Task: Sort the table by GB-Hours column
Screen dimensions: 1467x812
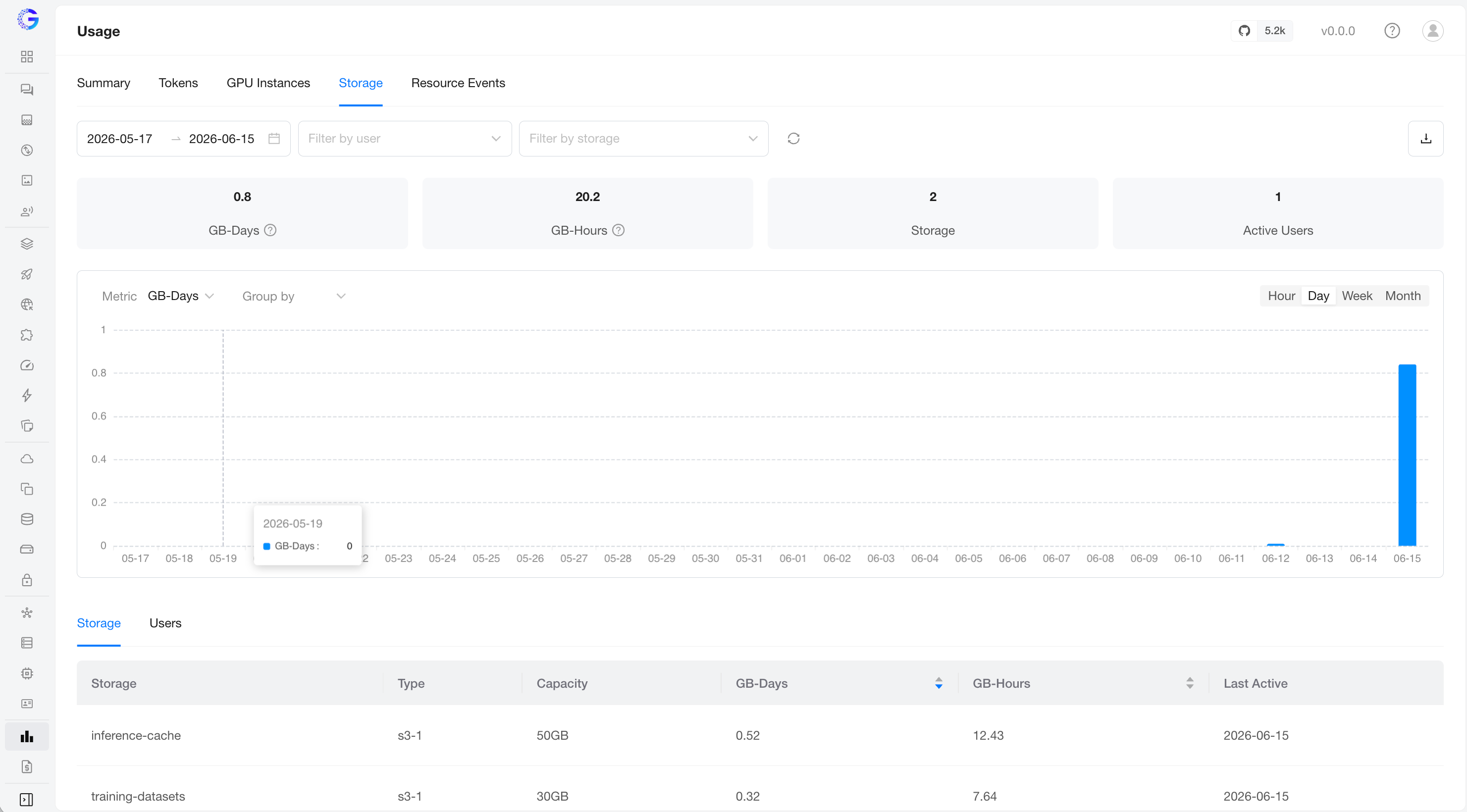Action: pyautogui.click(x=1189, y=683)
